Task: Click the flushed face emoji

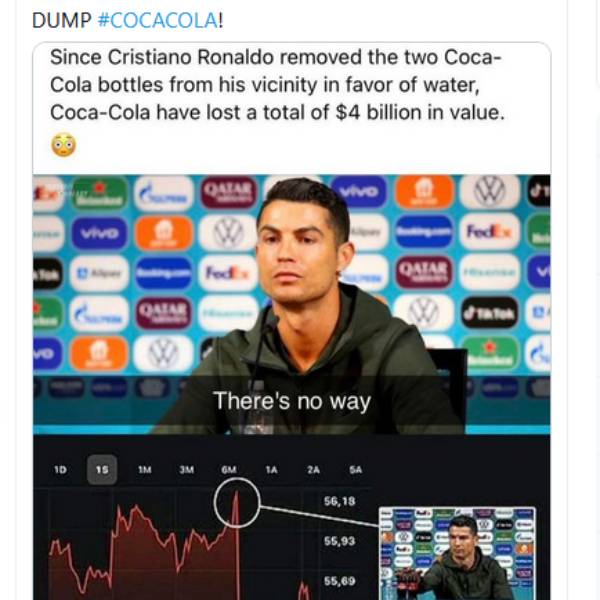Action: click(x=63, y=145)
